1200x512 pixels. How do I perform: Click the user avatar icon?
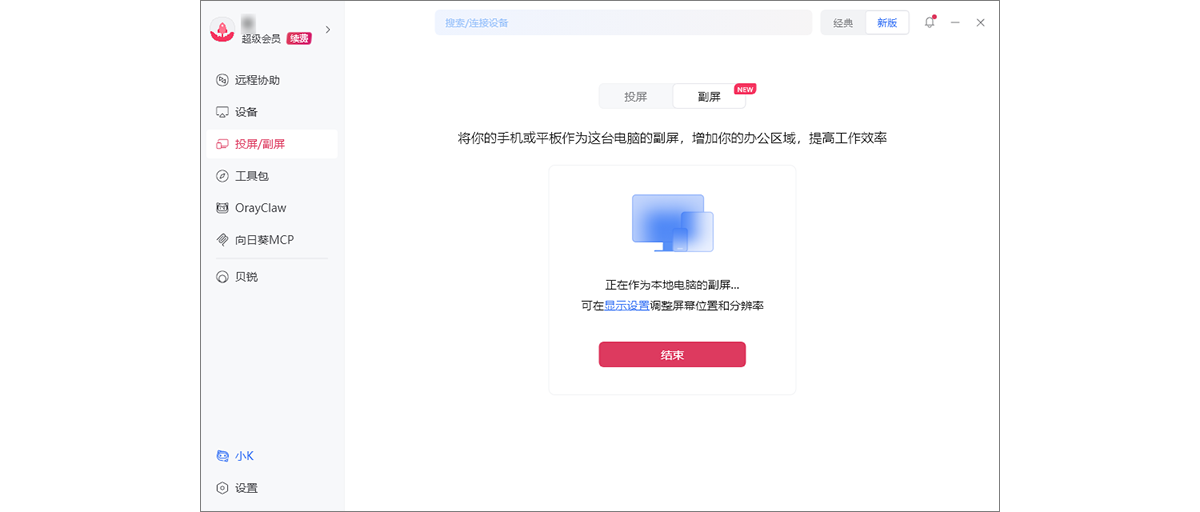tap(222, 30)
